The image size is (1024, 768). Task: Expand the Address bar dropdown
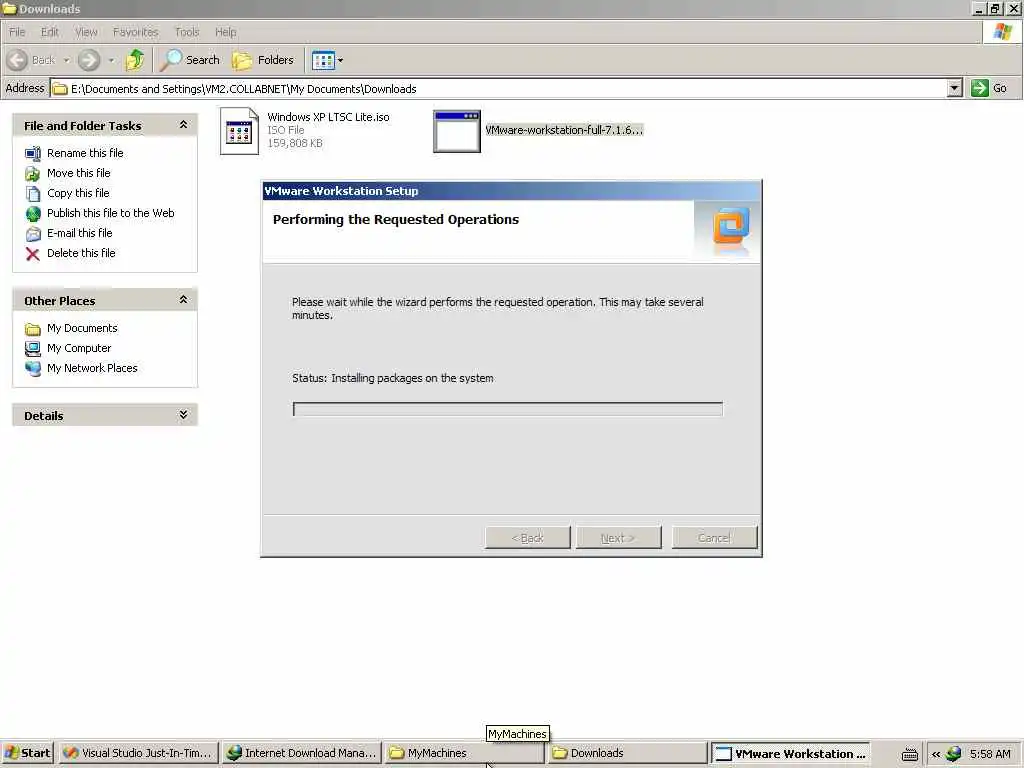tap(954, 88)
